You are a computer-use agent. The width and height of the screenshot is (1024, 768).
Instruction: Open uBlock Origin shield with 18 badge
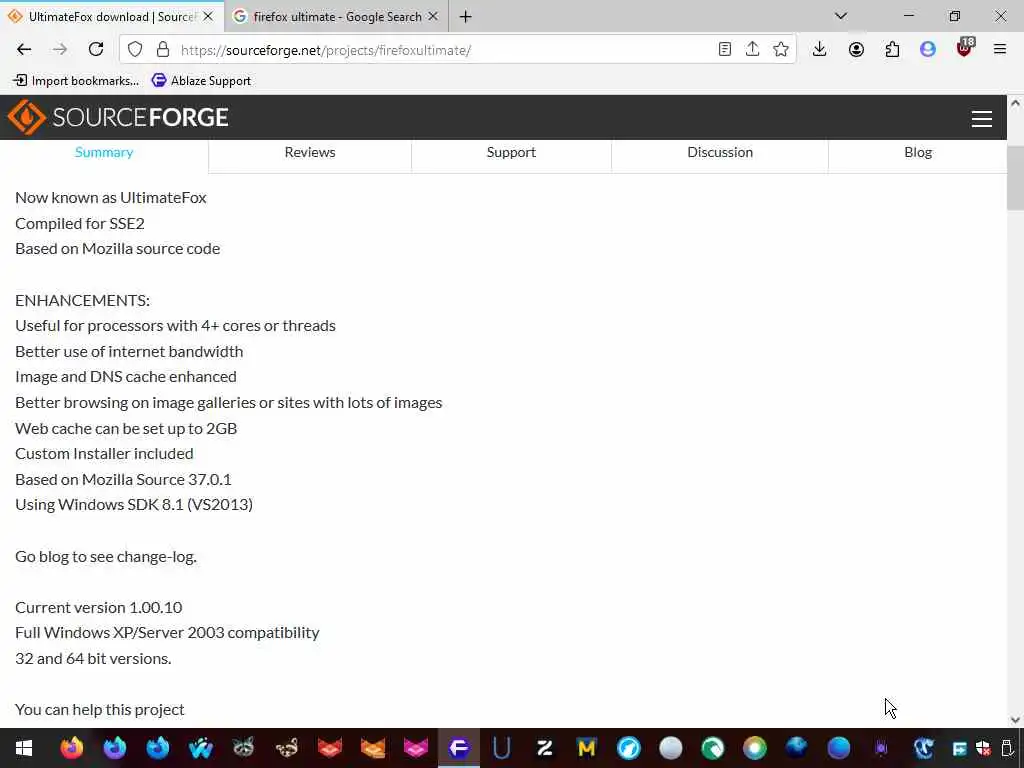click(x=965, y=48)
